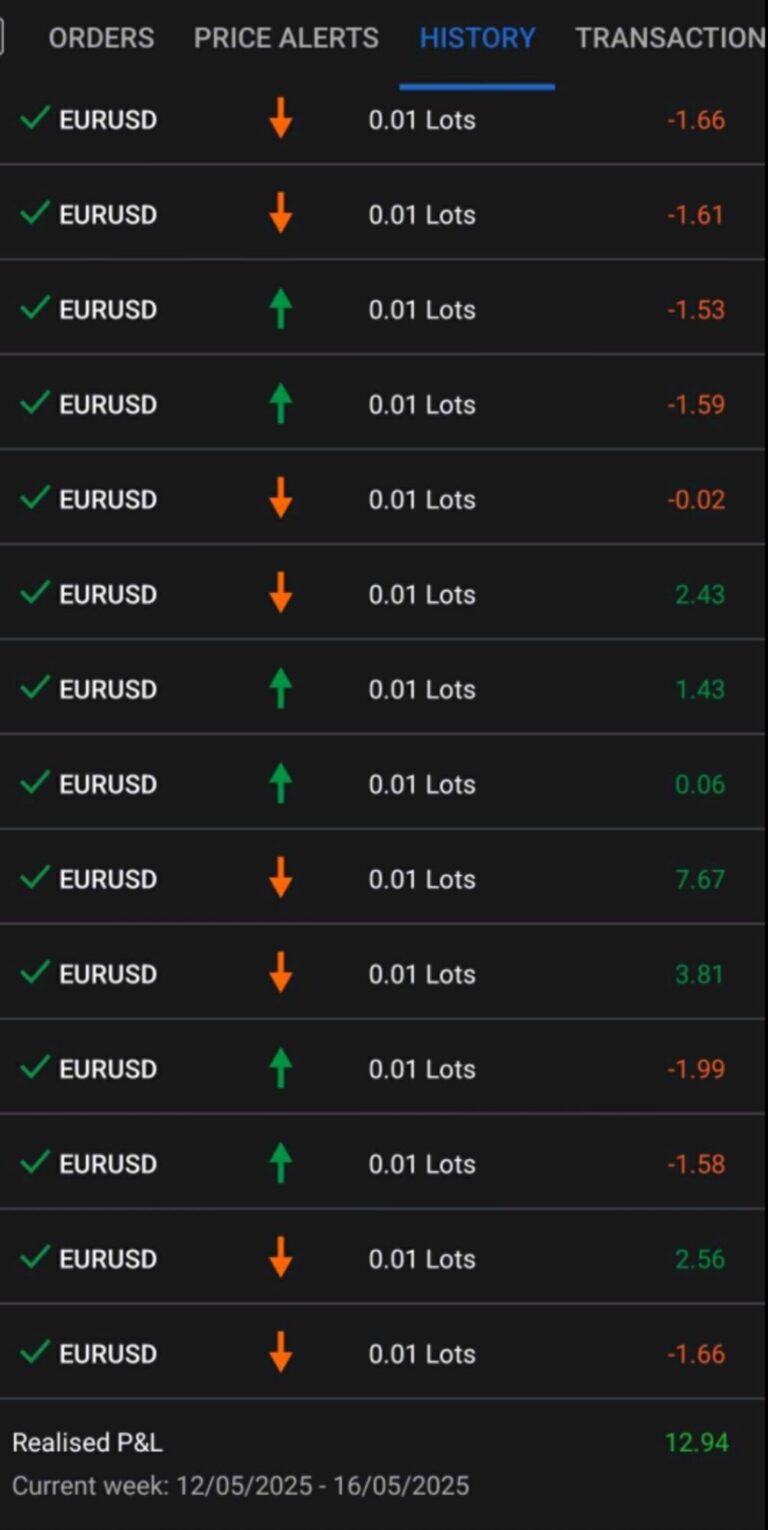Select the HISTORY tab
The image size is (768, 1530).
pos(477,38)
